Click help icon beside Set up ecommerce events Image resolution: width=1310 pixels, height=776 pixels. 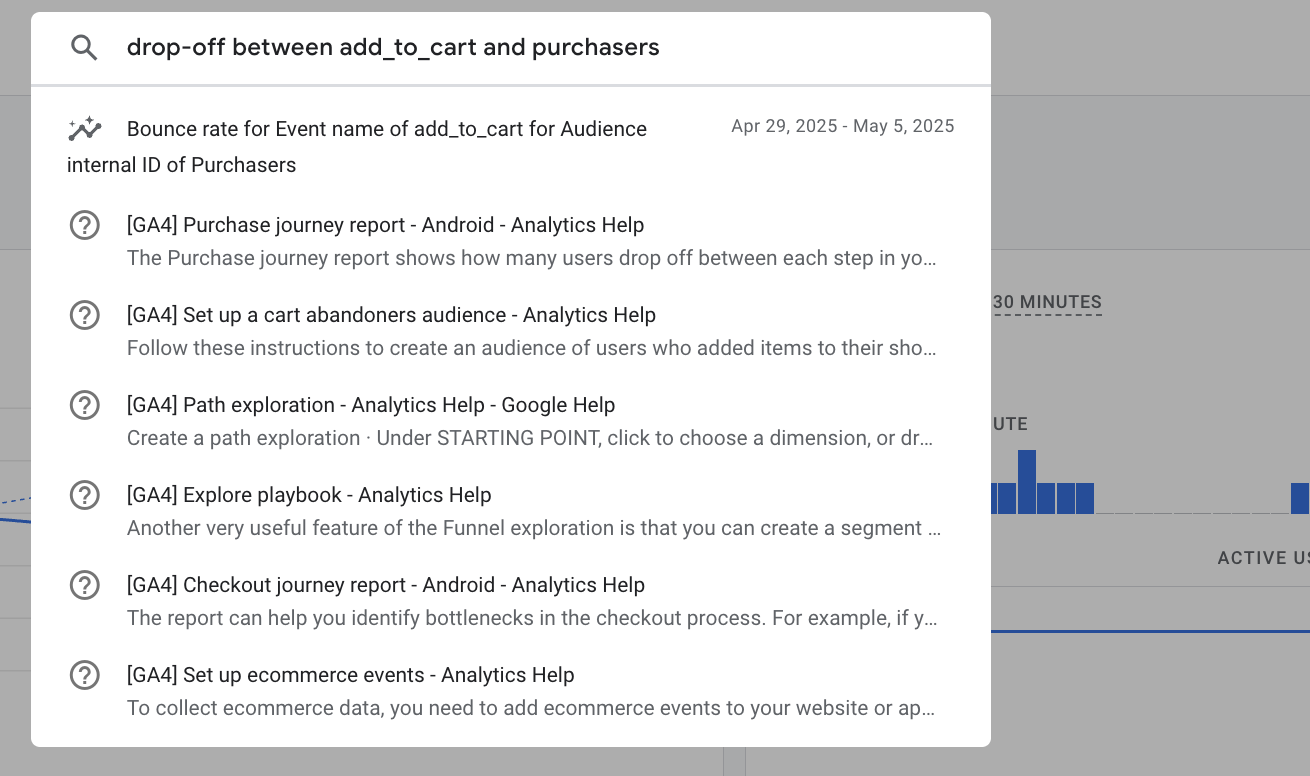click(x=84, y=675)
